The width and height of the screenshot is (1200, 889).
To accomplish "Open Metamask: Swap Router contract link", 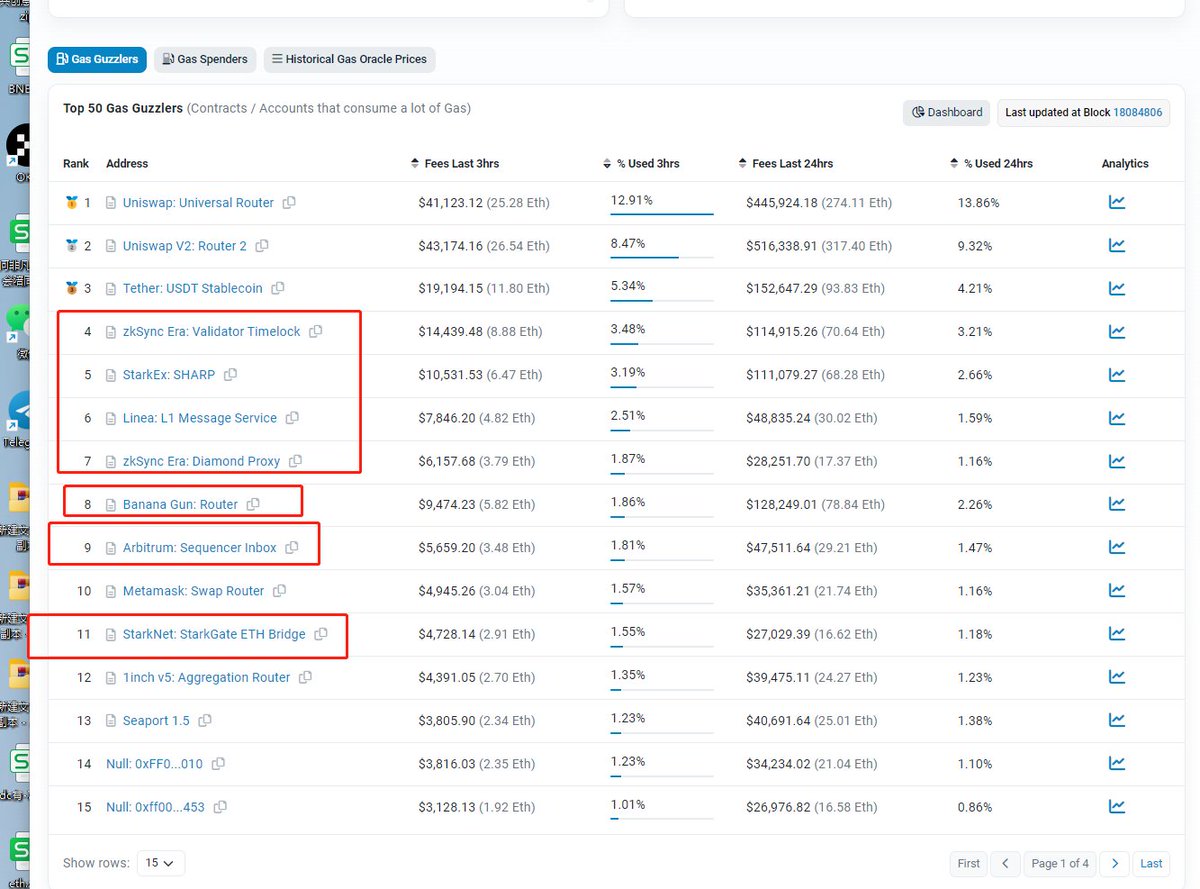I will (x=194, y=591).
